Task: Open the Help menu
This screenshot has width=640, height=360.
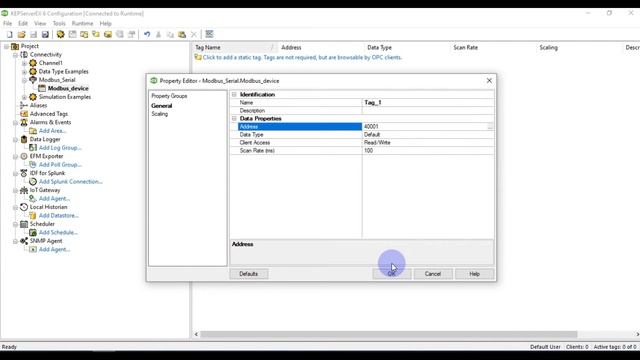Action: pyautogui.click(x=105, y=23)
